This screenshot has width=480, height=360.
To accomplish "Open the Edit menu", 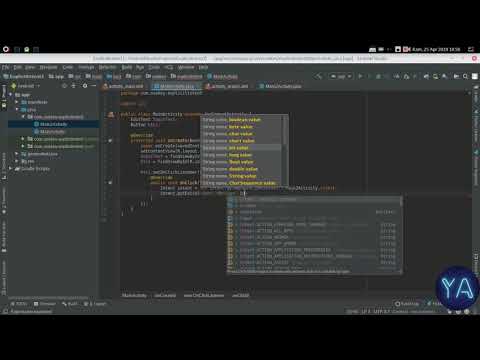I will 17,67.
